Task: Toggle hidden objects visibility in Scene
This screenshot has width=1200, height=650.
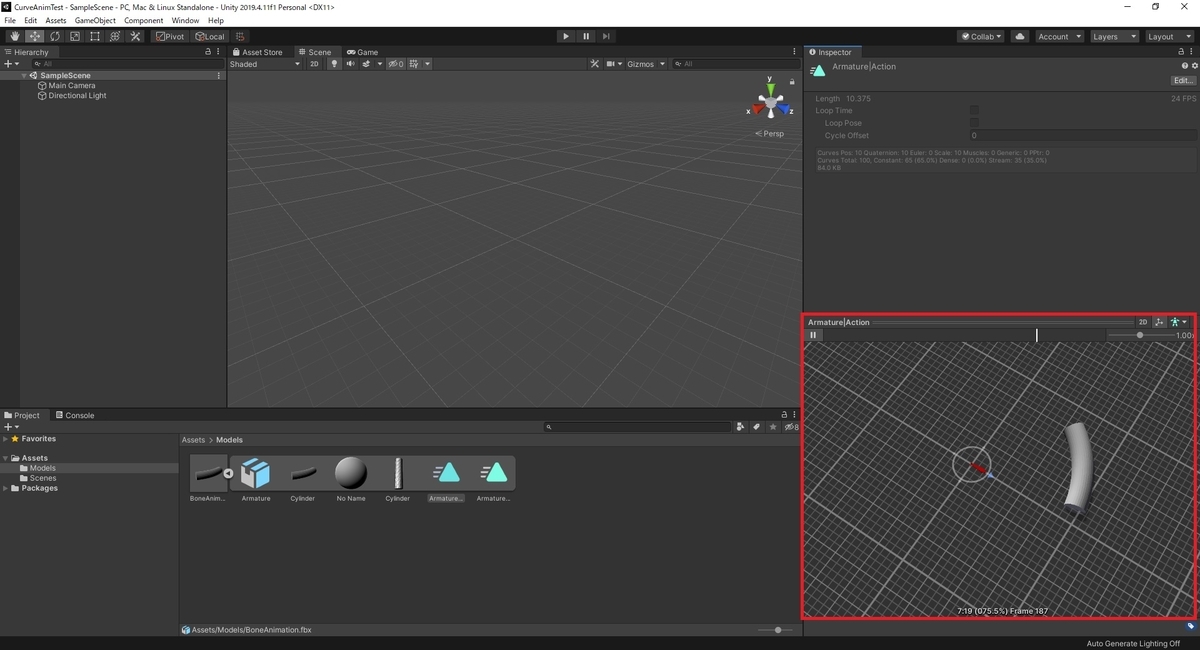Action: [x=396, y=64]
